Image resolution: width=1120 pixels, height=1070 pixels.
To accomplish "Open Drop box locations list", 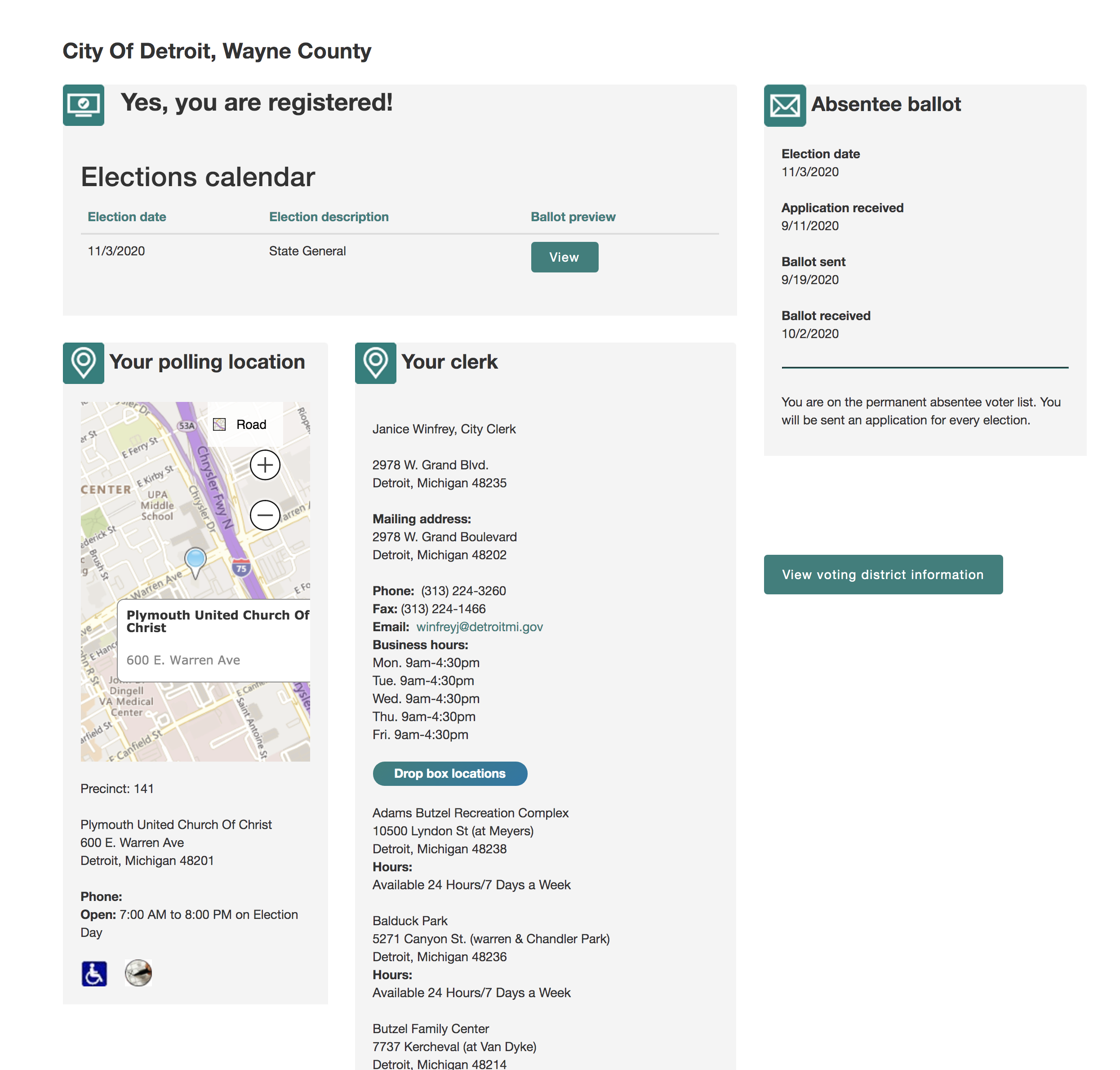I will pyautogui.click(x=449, y=773).
